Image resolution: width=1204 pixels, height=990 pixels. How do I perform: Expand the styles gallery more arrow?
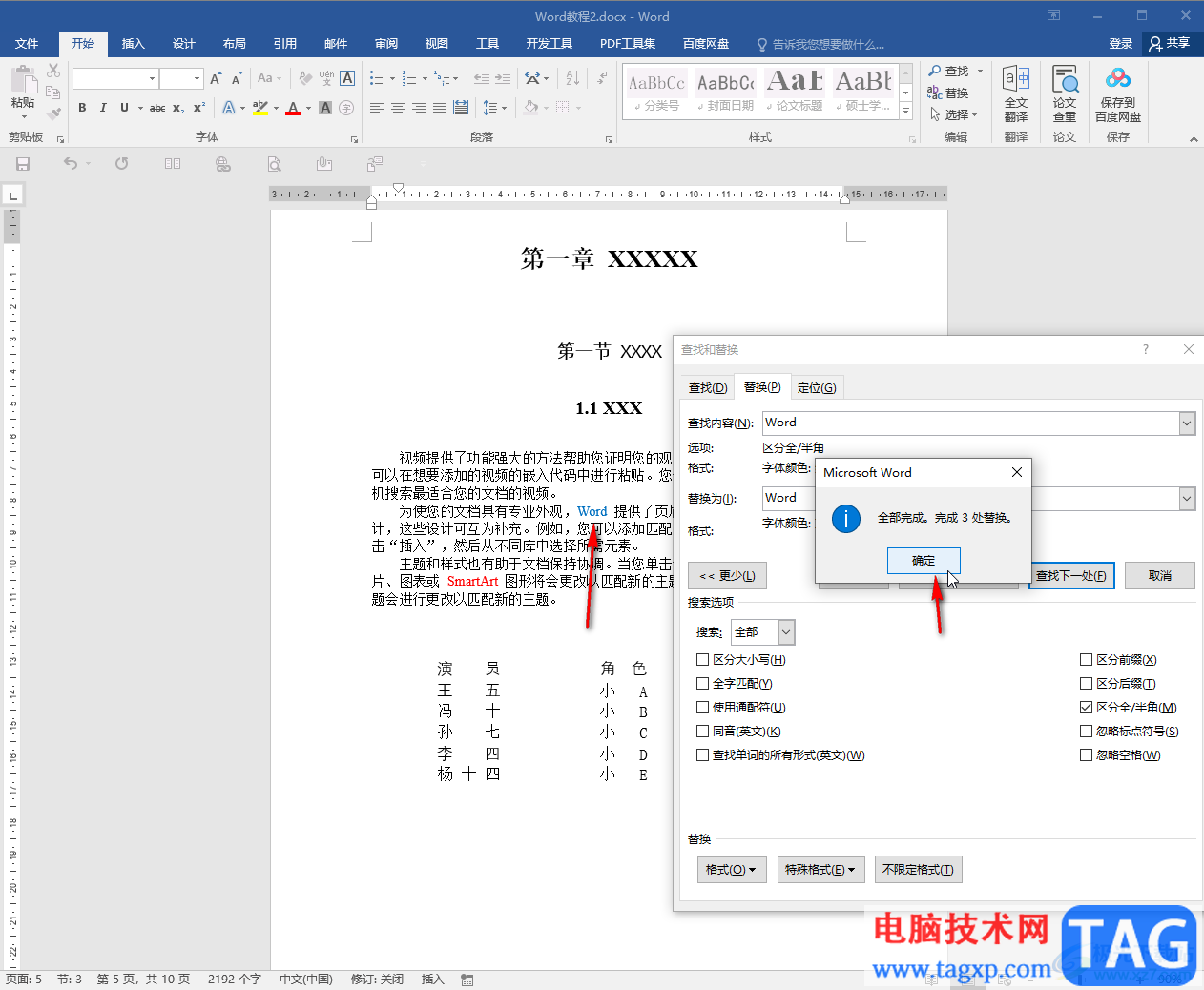point(905,113)
